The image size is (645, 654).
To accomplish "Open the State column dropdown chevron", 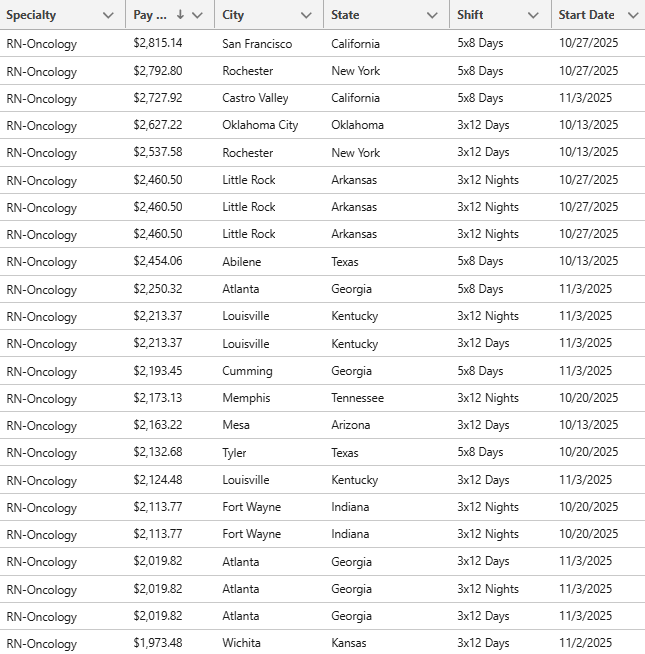I will (x=432, y=15).
